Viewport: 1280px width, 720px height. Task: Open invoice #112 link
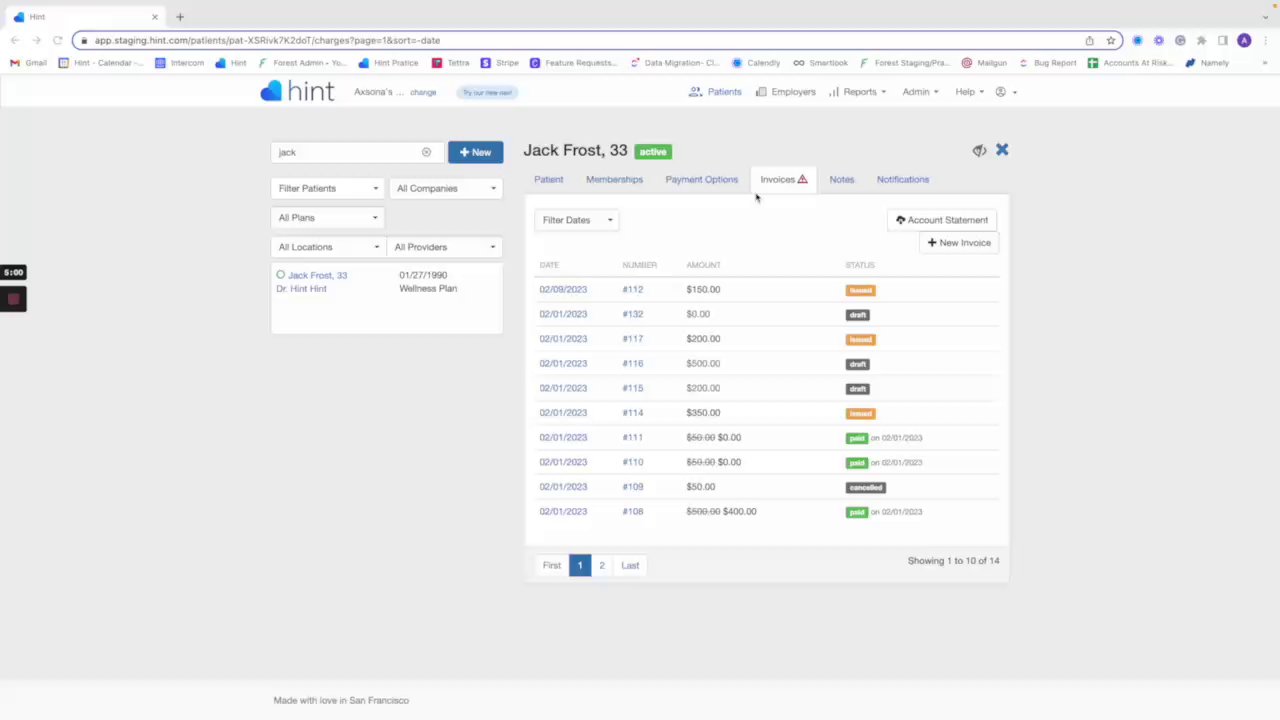tap(633, 290)
